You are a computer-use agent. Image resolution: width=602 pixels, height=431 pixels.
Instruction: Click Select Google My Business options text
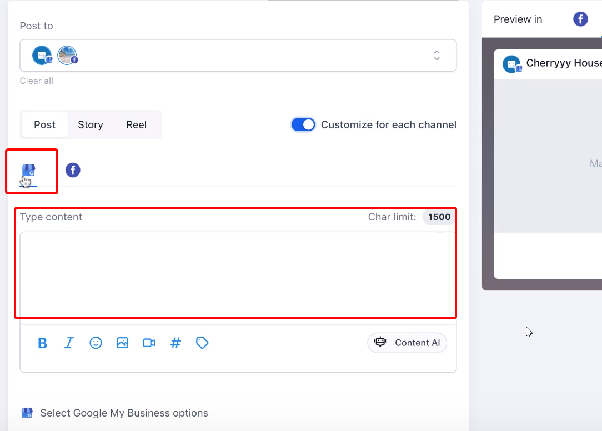tap(124, 413)
